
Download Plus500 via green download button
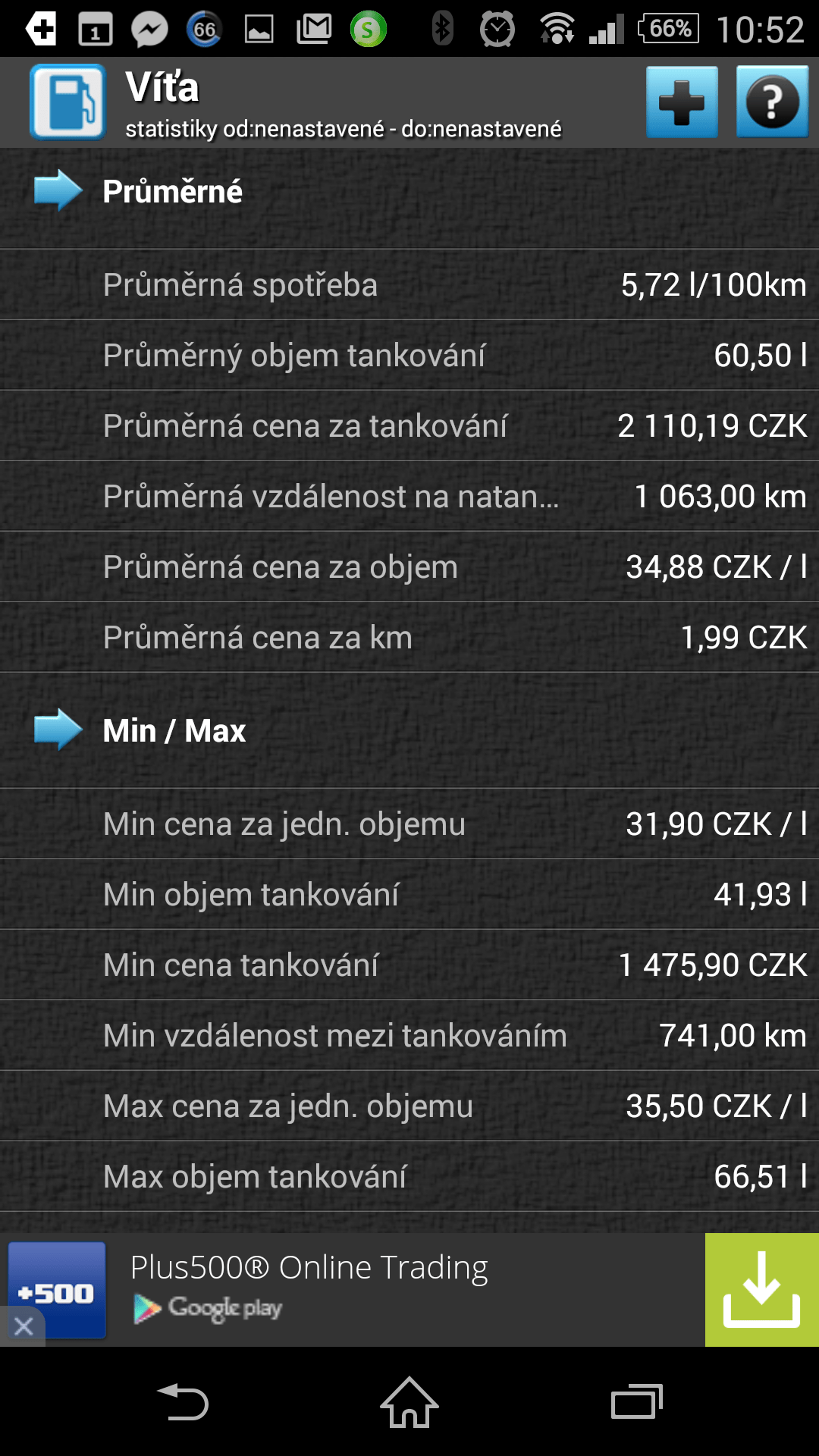(x=762, y=1290)
